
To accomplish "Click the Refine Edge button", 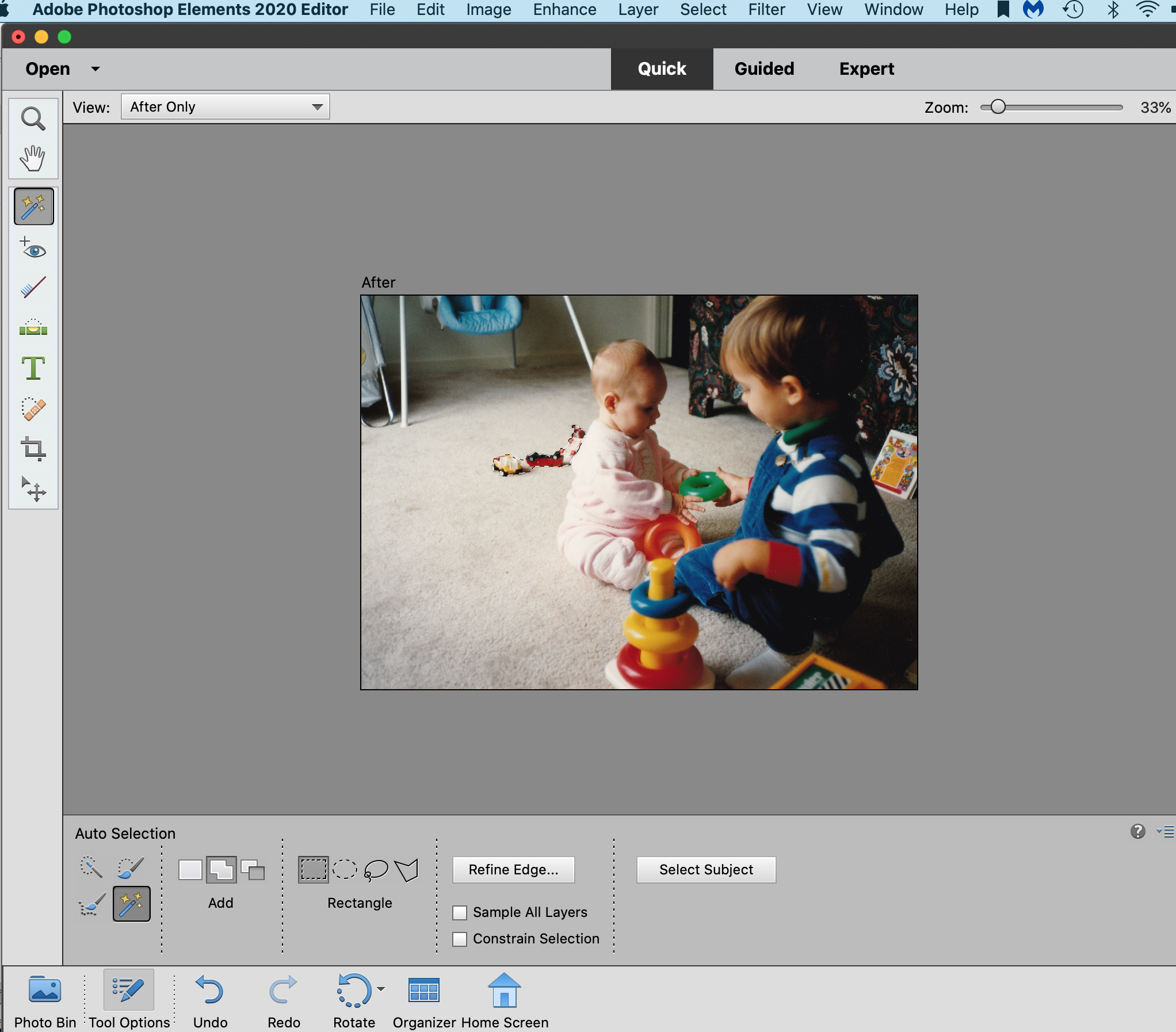I will (512, 869).
